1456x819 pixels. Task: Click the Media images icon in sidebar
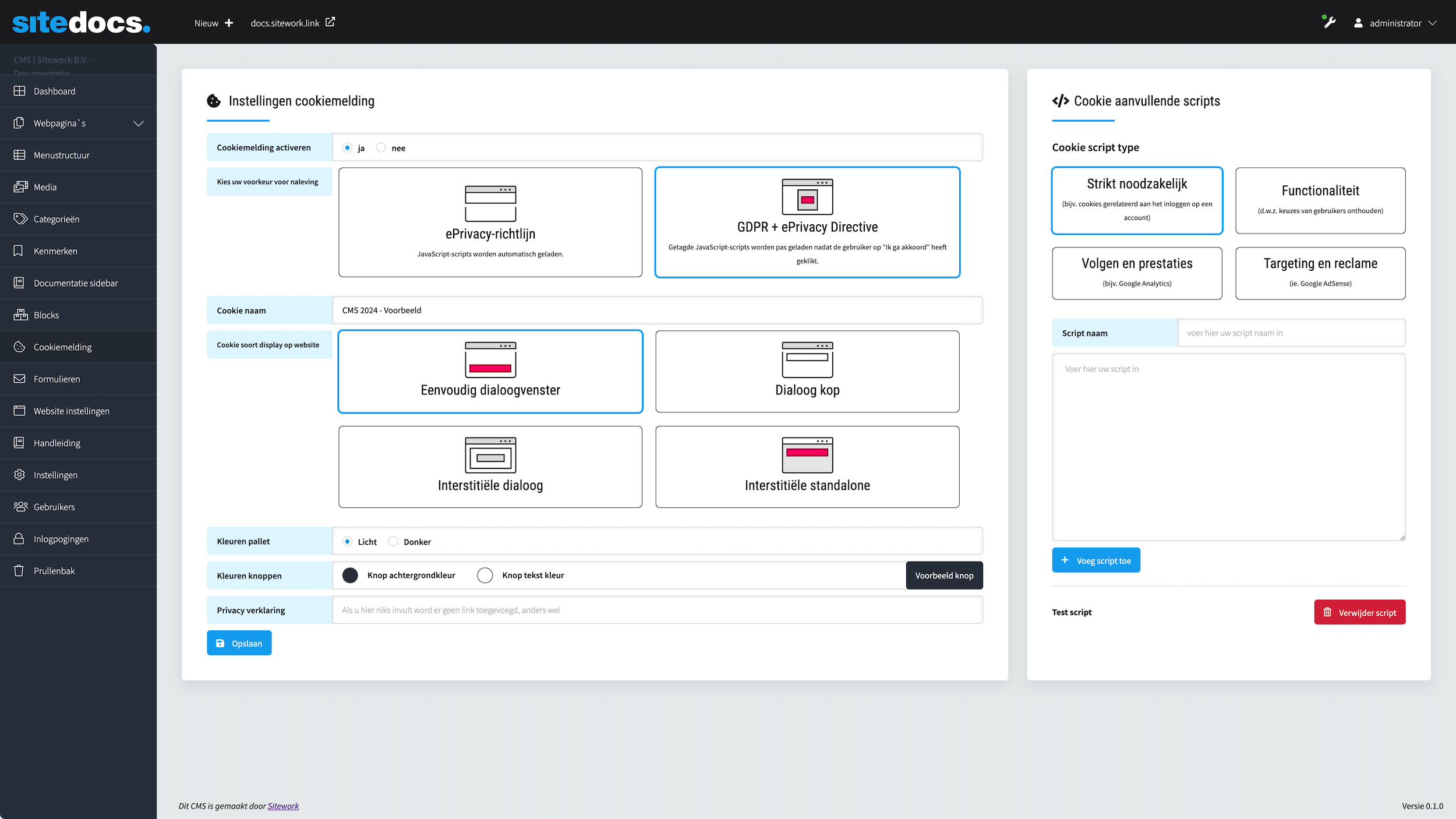[x=20, y=187]
